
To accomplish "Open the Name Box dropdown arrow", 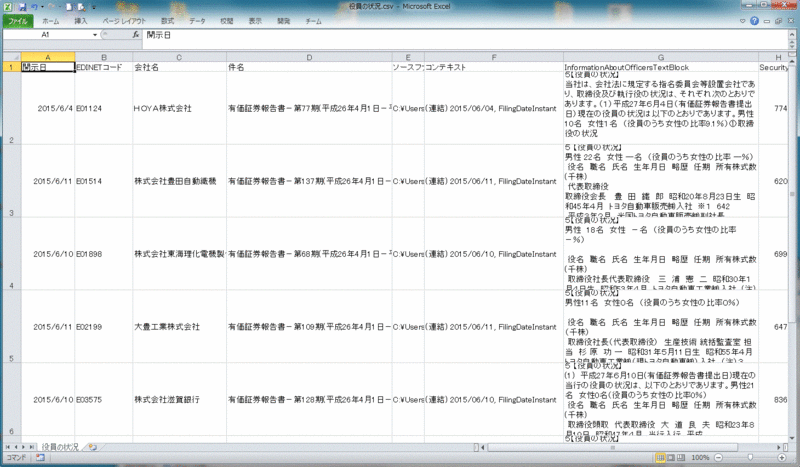I will (95, 35).
